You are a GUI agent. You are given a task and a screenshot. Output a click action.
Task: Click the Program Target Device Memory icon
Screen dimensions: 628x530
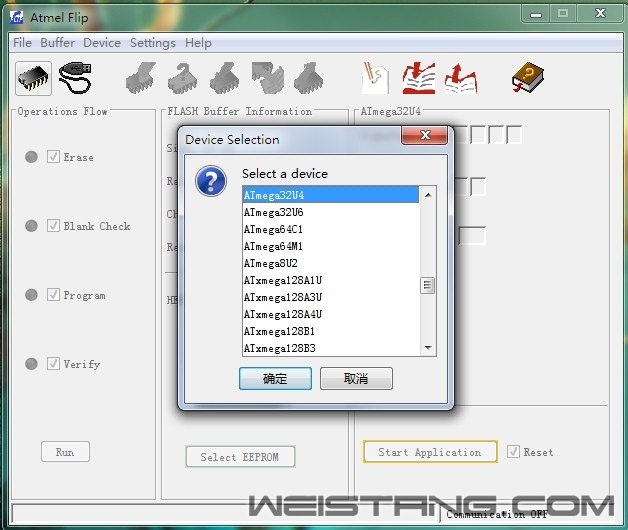click(225, 78)
